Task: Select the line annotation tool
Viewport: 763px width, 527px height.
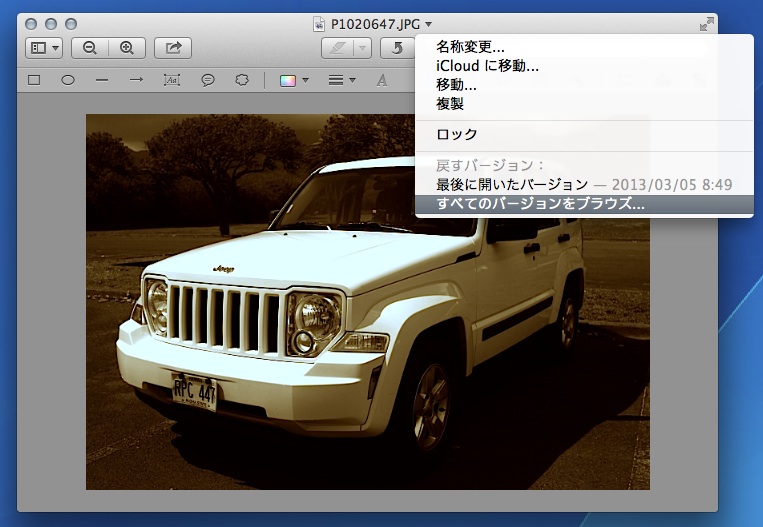Action: (102, 80)
